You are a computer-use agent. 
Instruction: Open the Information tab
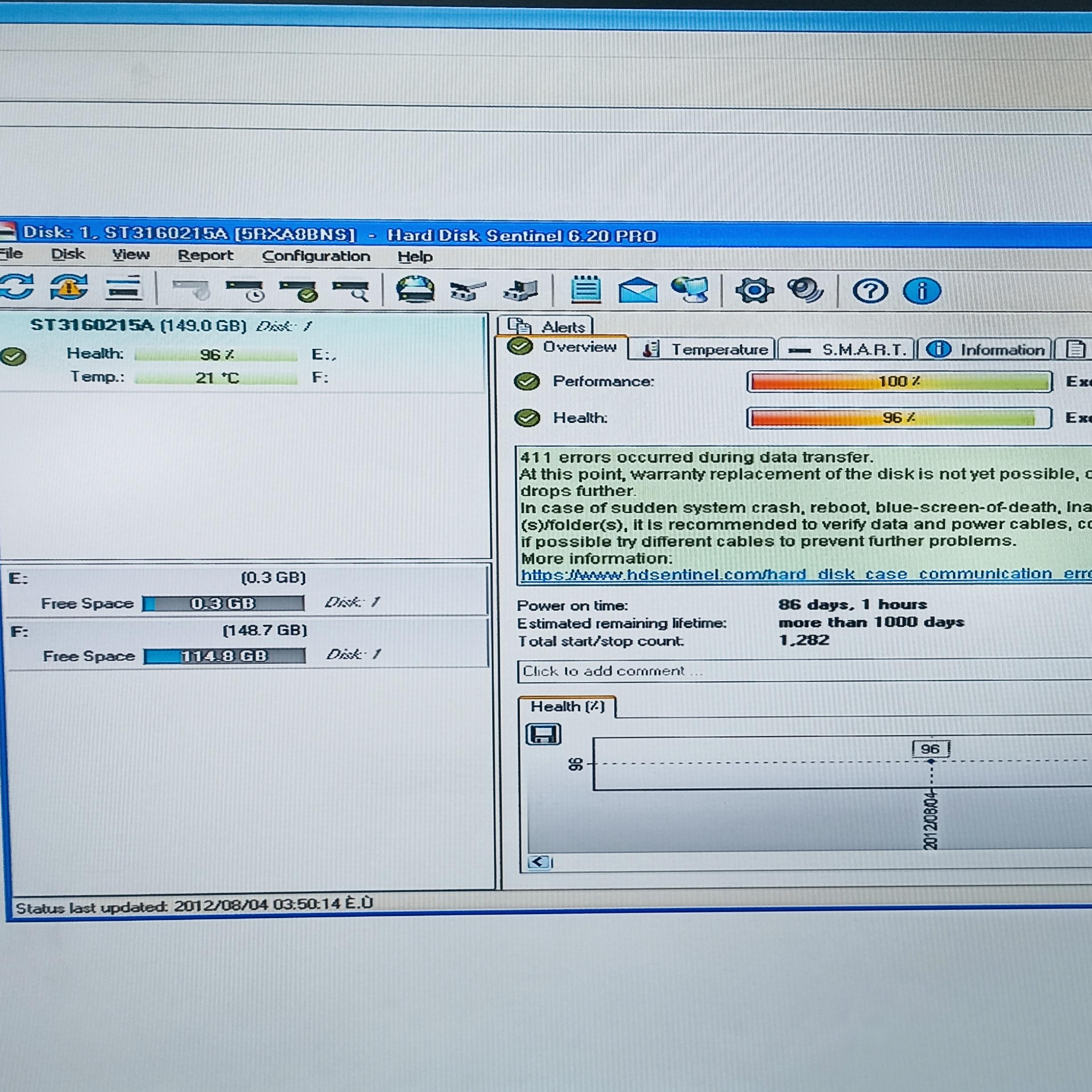click(x=986, y=350)
